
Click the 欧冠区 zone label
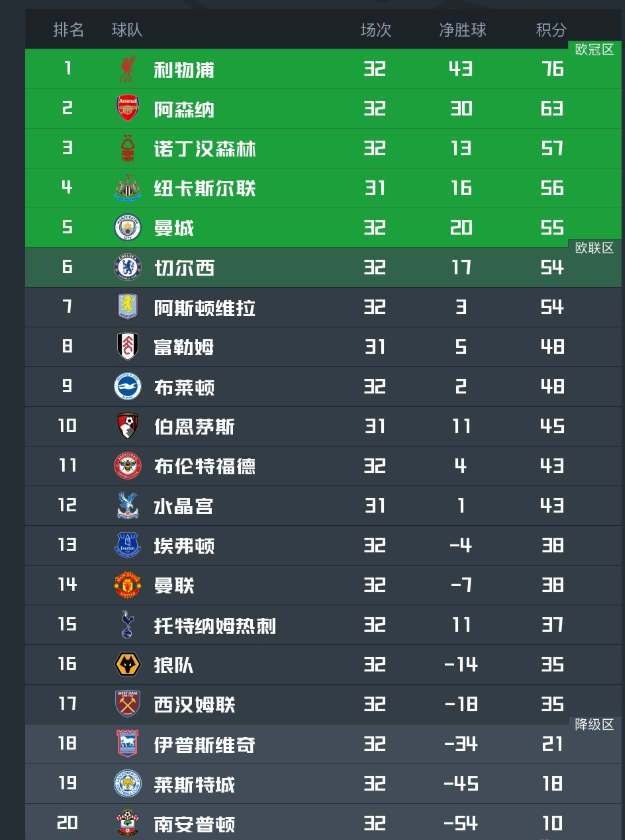pyautogui.click(x=594, y=50)
